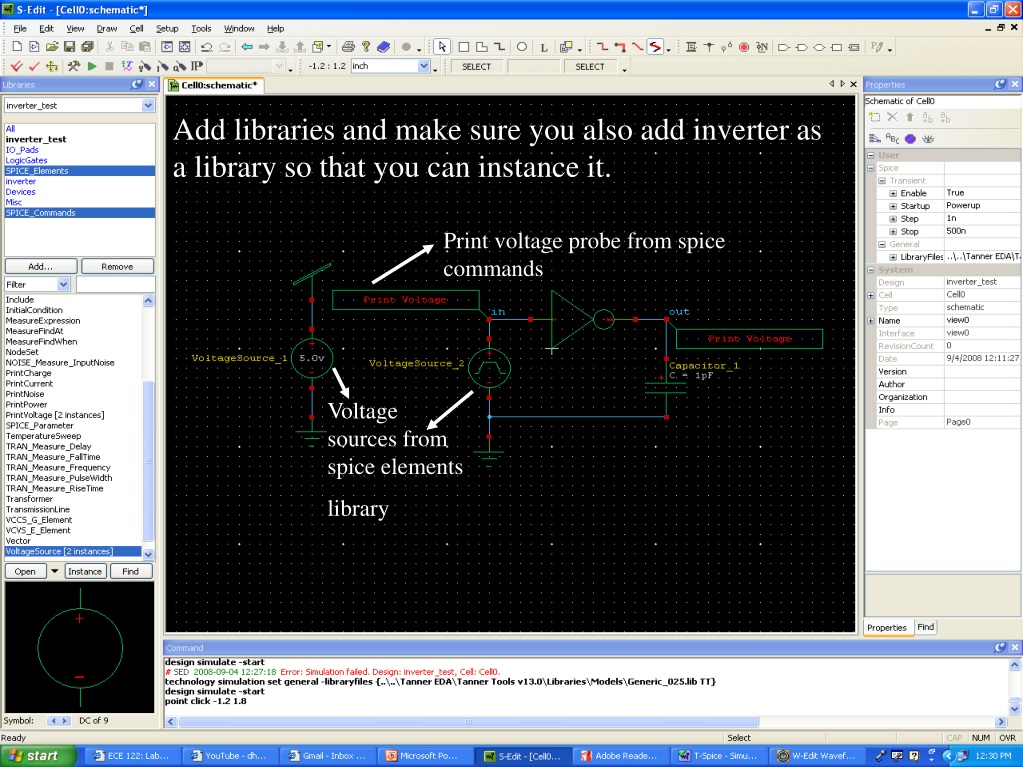
Task: Click the green Start Simulation play icon
Action: pyautogui.click(x=92, y=66)
